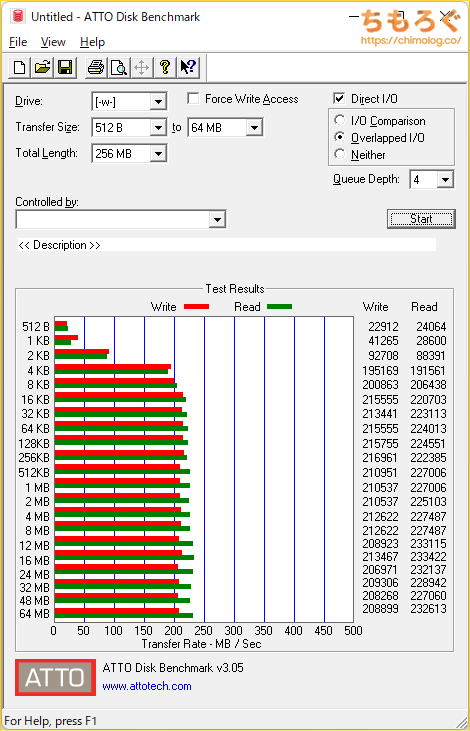This screenshot has height=731, width=470.
Task: Click the 32 KB read value 223113
Action: [429, 414]
